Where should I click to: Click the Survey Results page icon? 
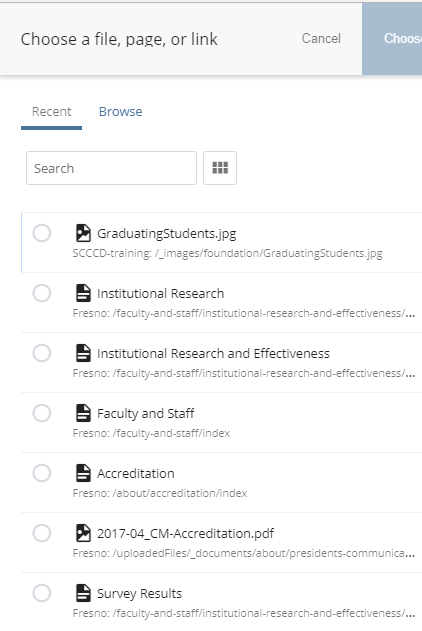click(83, 593)
